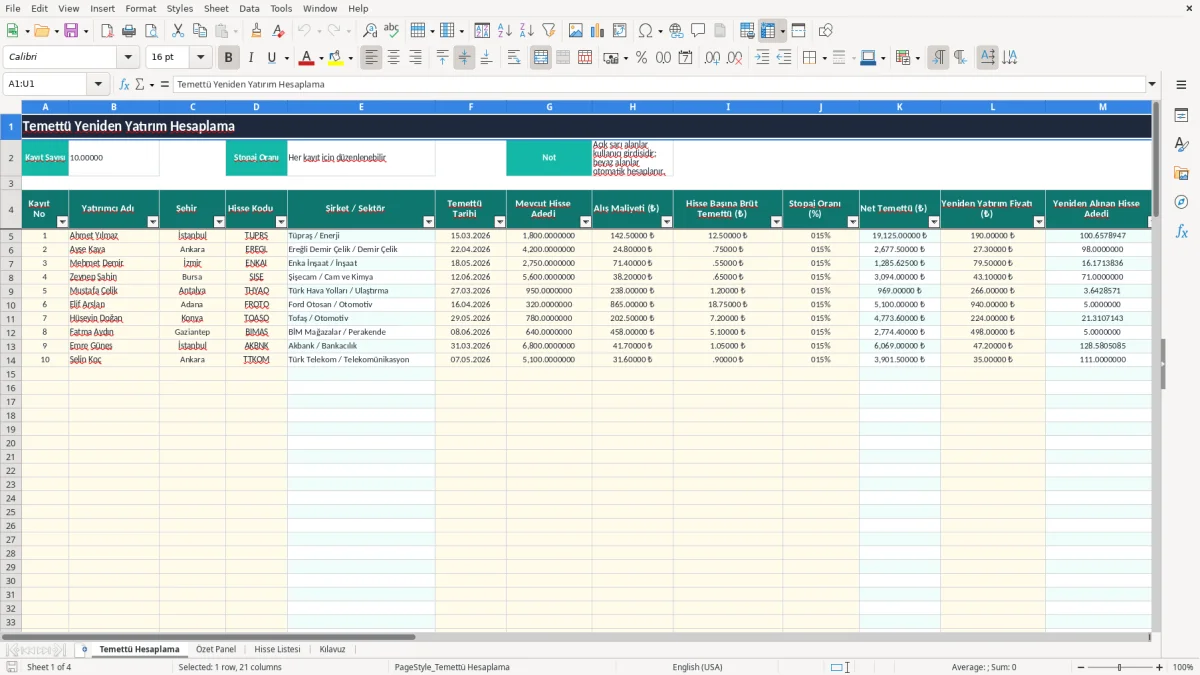Toggle Italic formatting

point(251,58)
